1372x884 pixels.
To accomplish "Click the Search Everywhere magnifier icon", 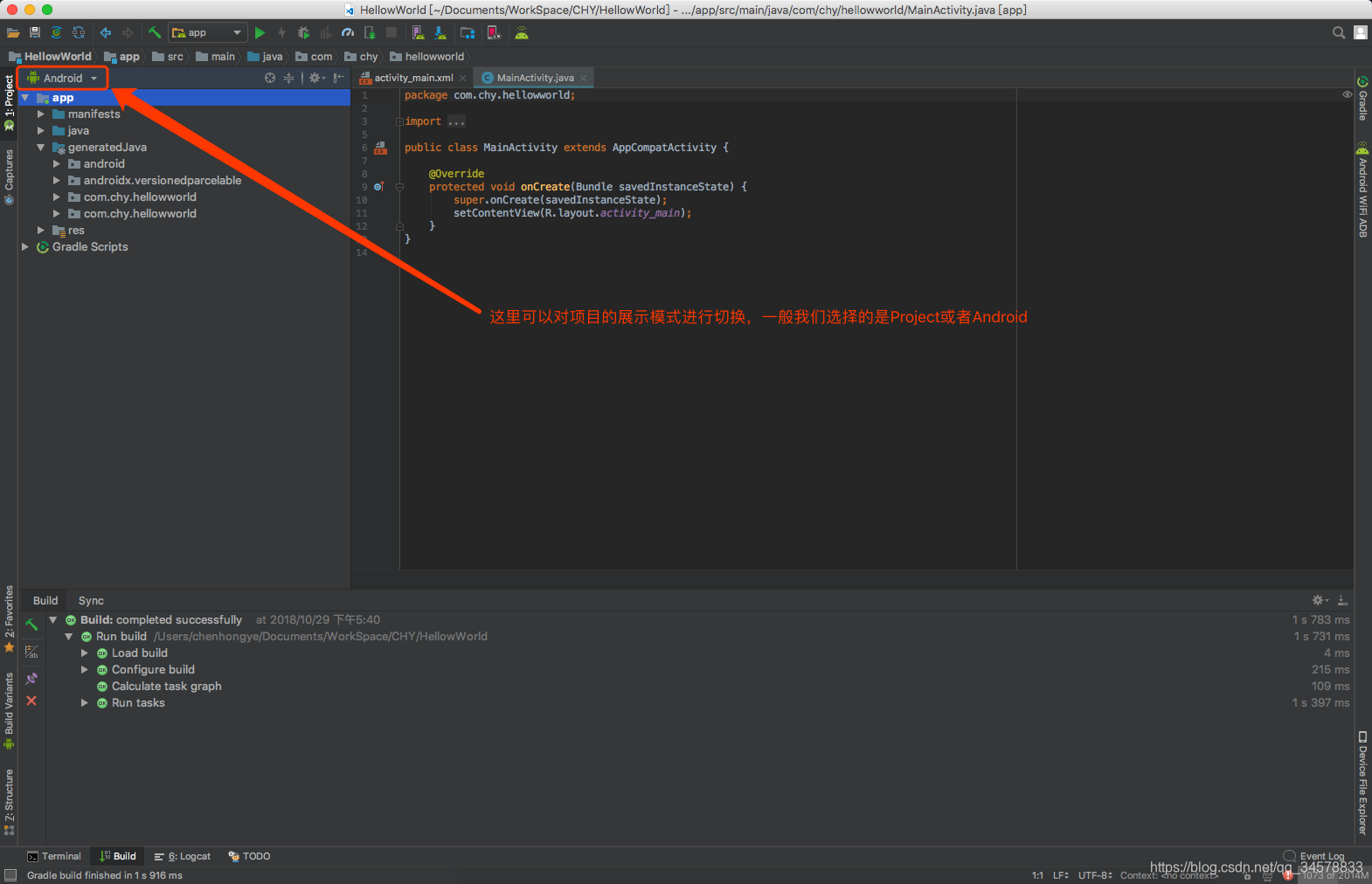I will pos(1339,33).
